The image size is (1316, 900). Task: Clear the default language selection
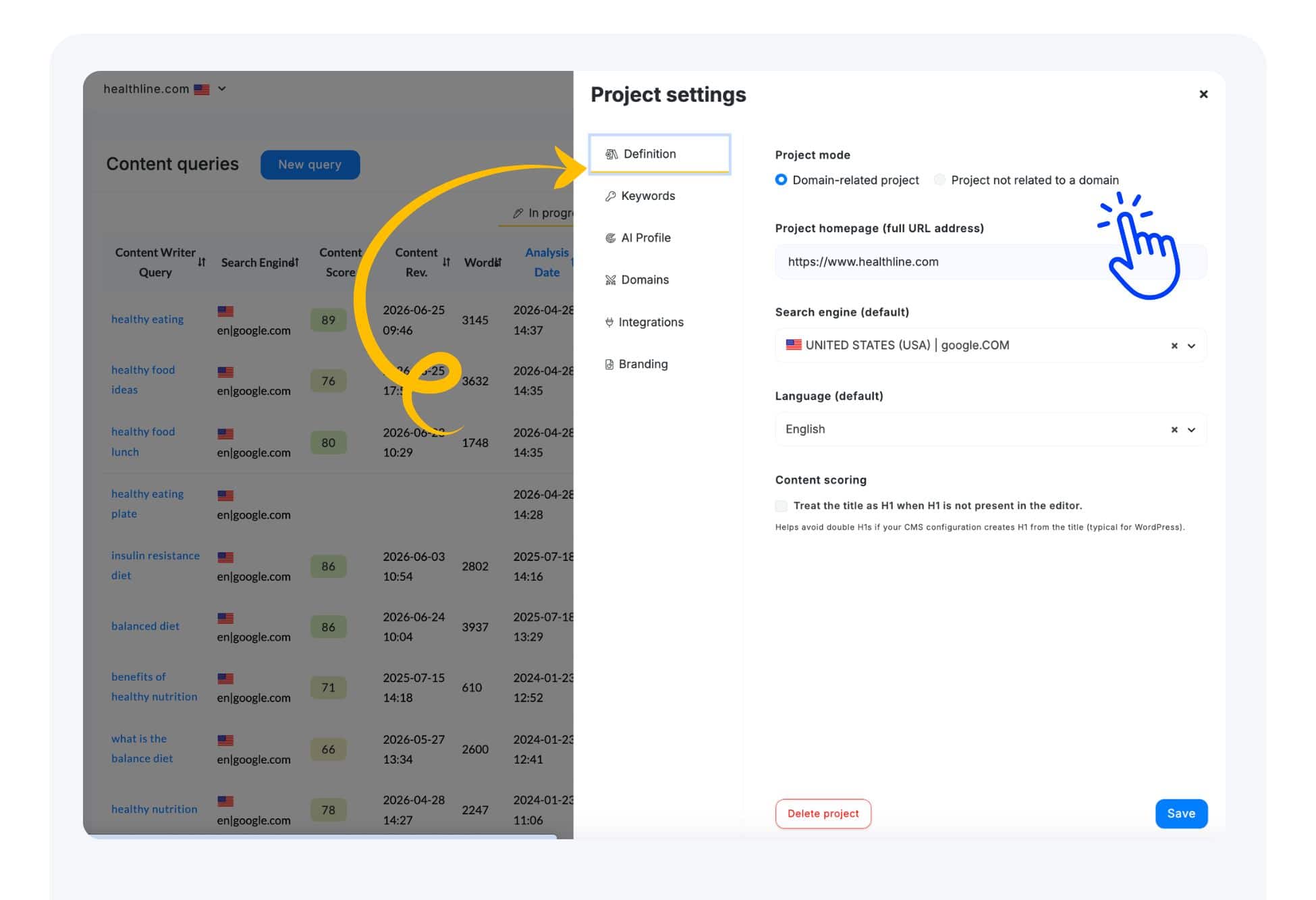[x=1174, y=429]
